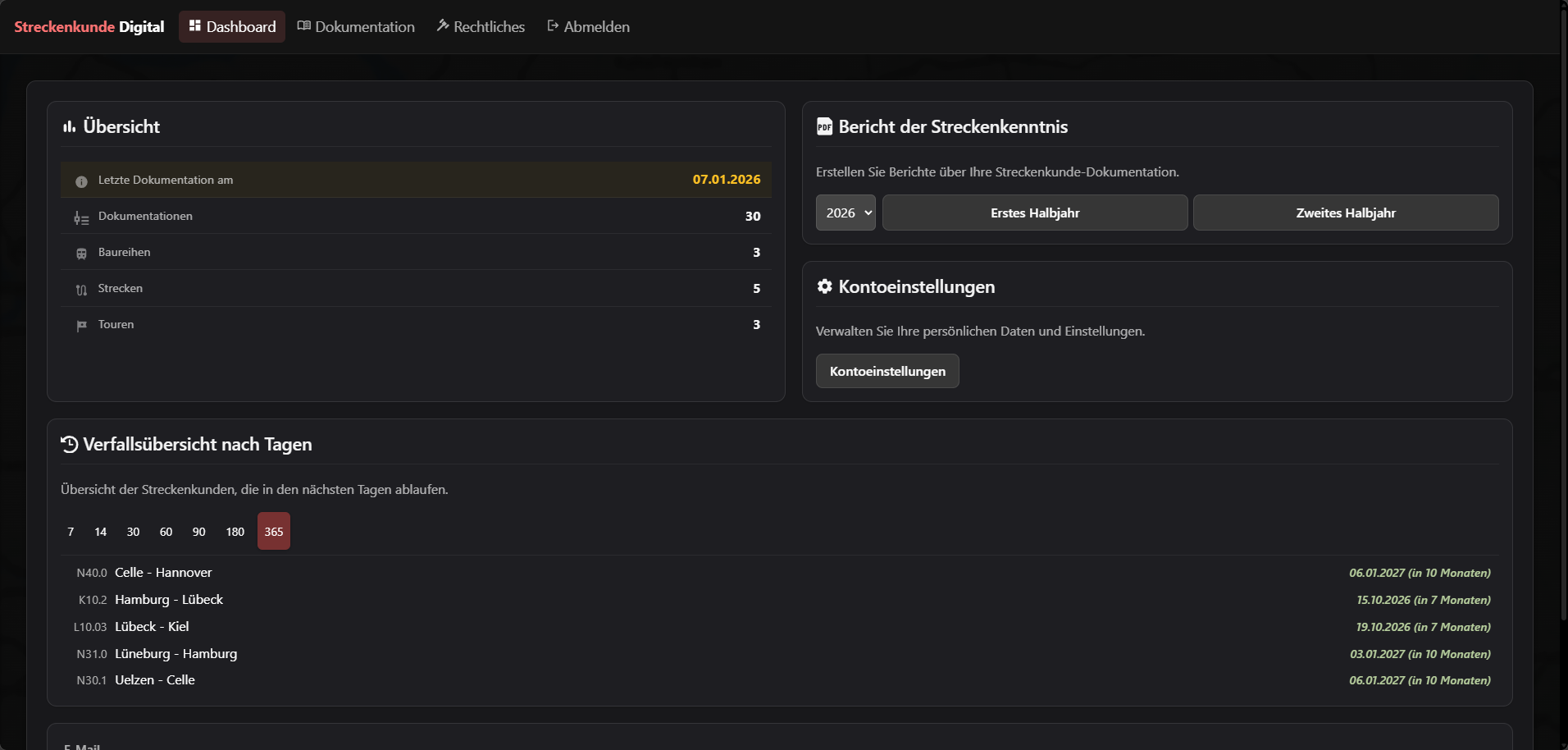Click the logout icon next to Abmelden
Viewport: 1568px width, 750px height.
[x=551, y=25]
